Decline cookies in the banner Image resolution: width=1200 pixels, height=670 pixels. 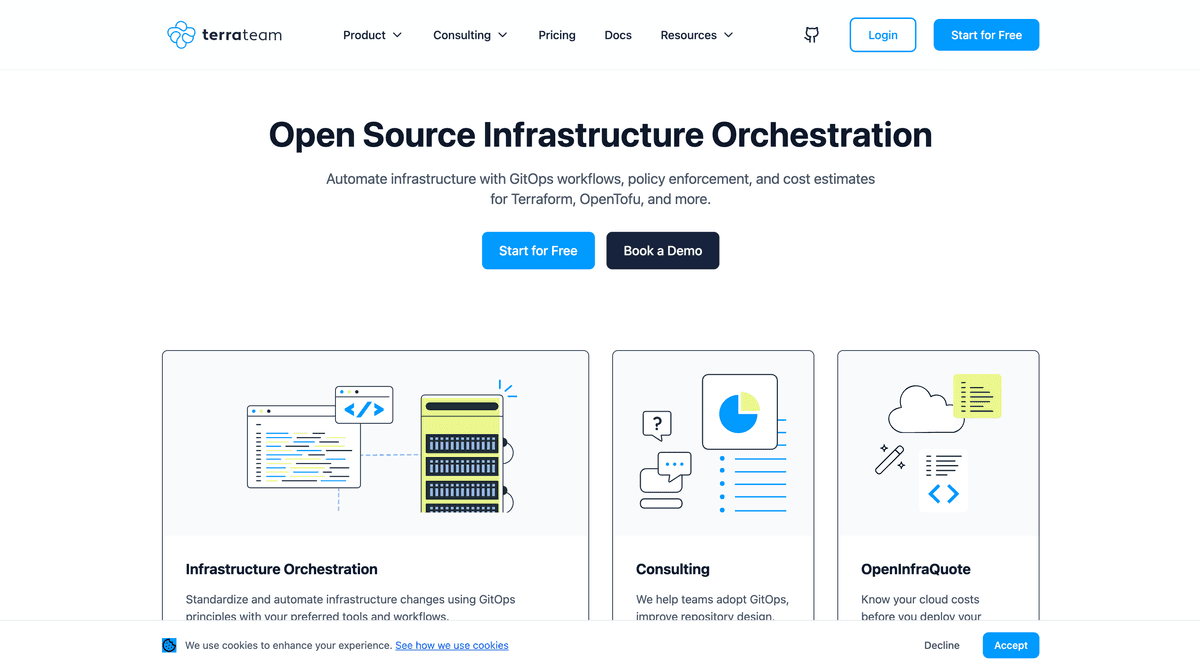coord(942,645)
